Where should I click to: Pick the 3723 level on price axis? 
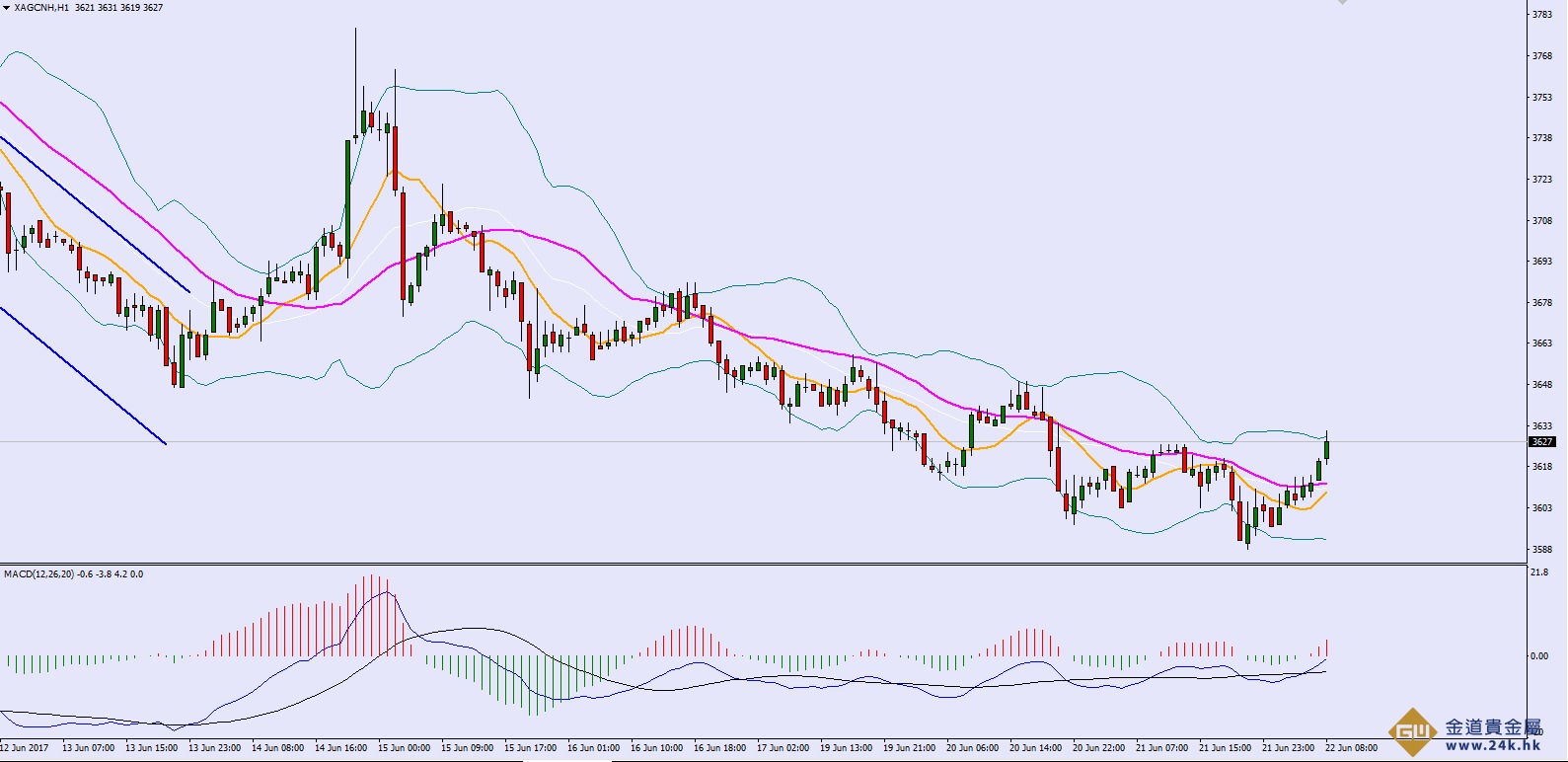click(x=1542, y=180)
